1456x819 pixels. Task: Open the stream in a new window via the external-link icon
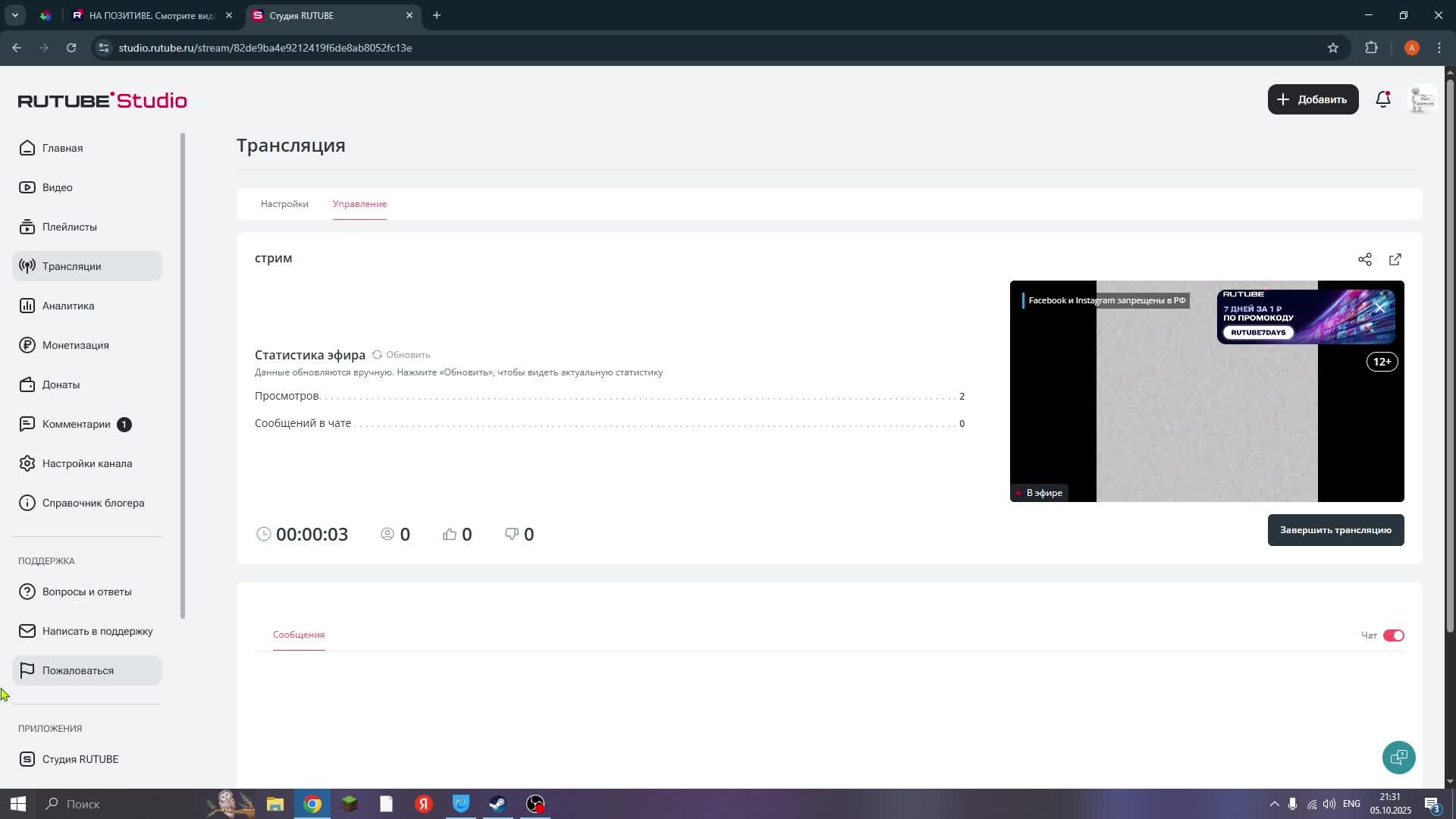click(1395, 259)
